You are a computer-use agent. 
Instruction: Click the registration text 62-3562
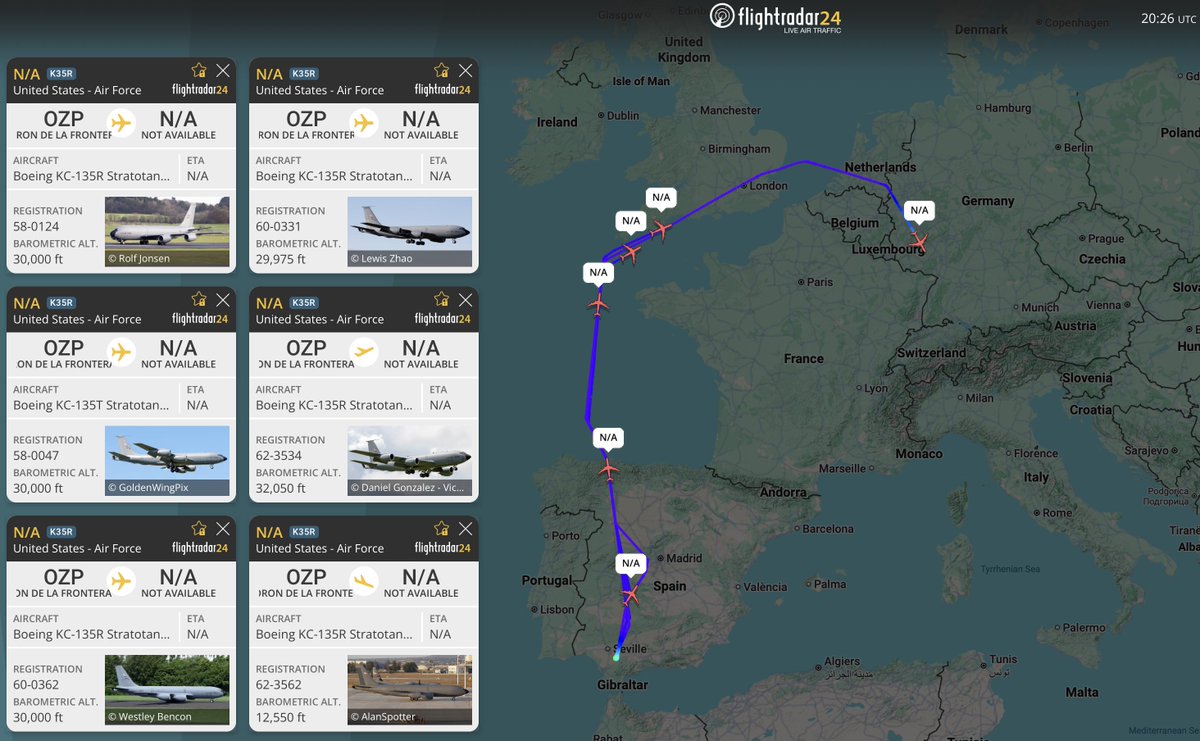(x=279, y=685)
